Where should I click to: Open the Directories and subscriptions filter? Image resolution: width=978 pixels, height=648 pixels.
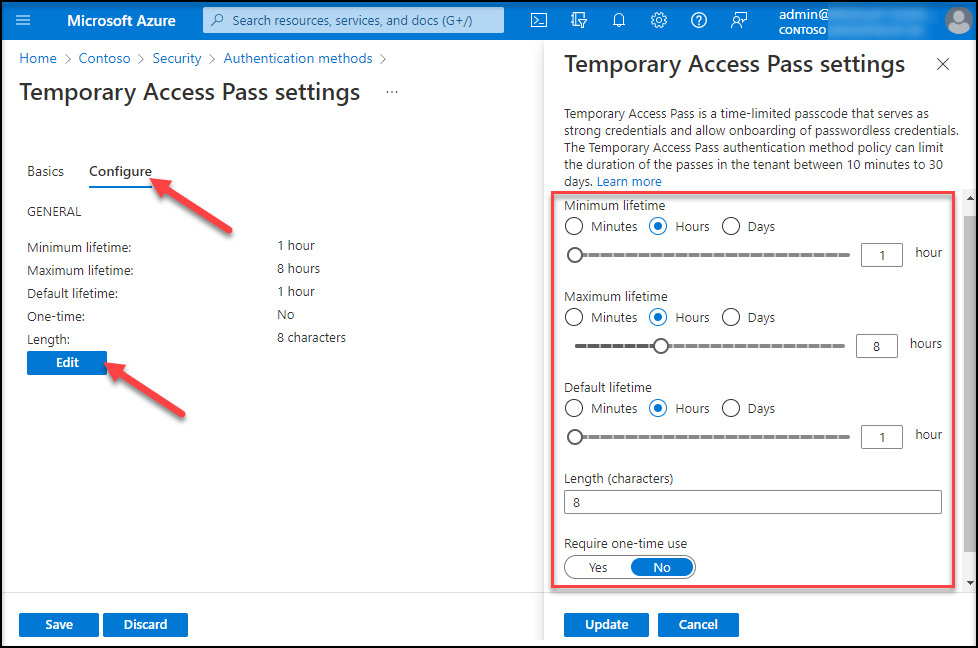(x=578, y=20)
